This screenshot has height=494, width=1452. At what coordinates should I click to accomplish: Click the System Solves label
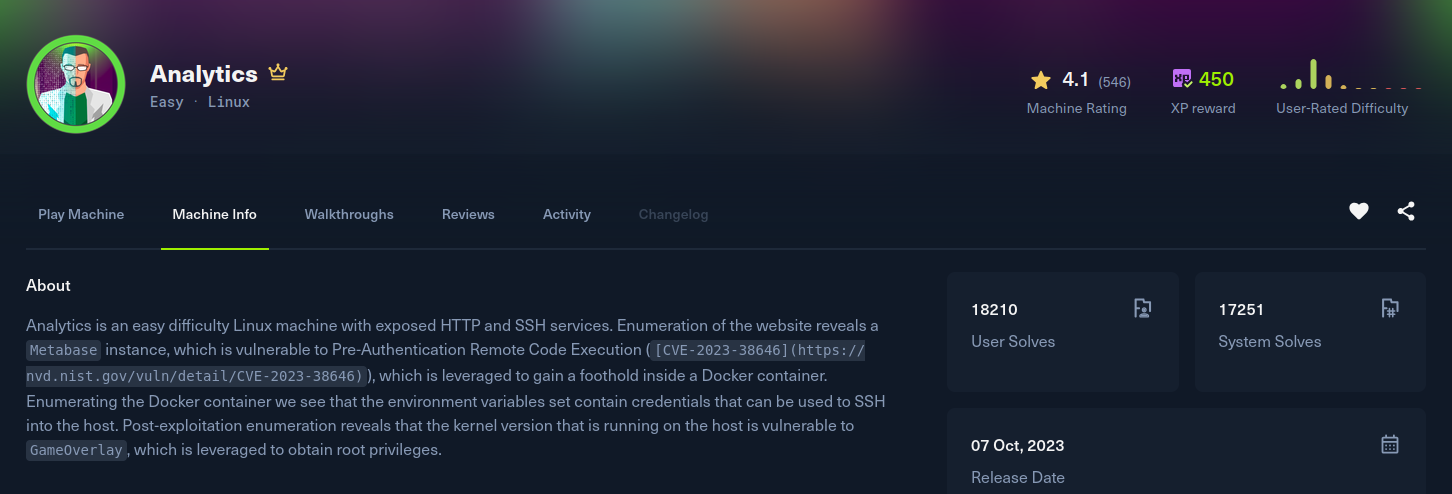(x=1270, y=341)
